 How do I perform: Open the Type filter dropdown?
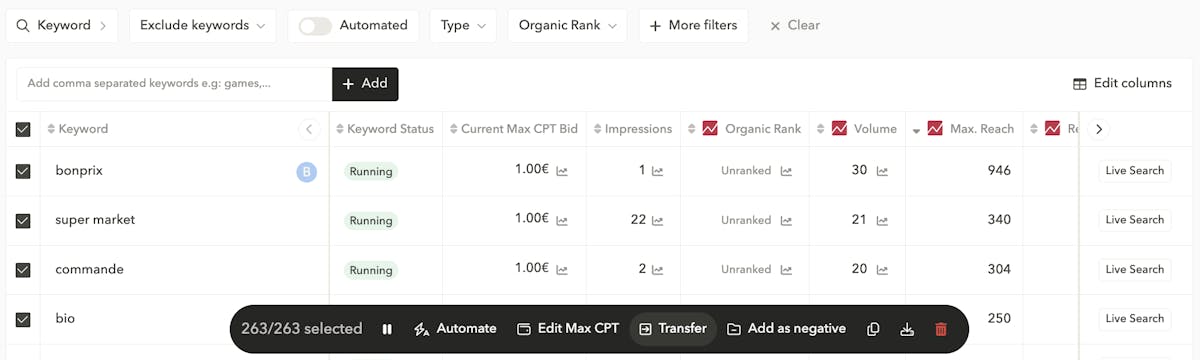click(x=463, y=26)
